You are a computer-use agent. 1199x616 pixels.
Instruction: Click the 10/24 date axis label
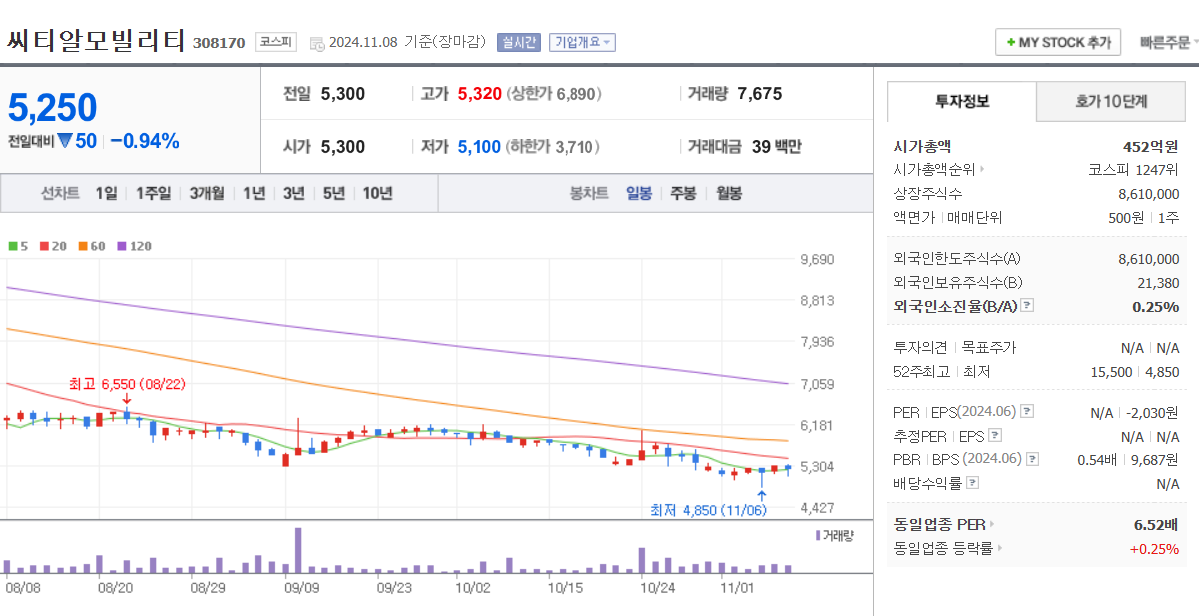658,588
